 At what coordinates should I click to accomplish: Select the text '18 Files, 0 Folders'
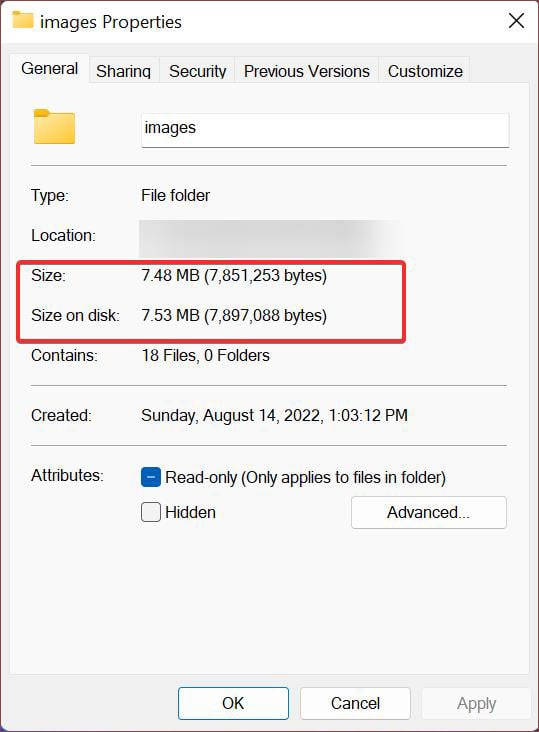(205, 356)
